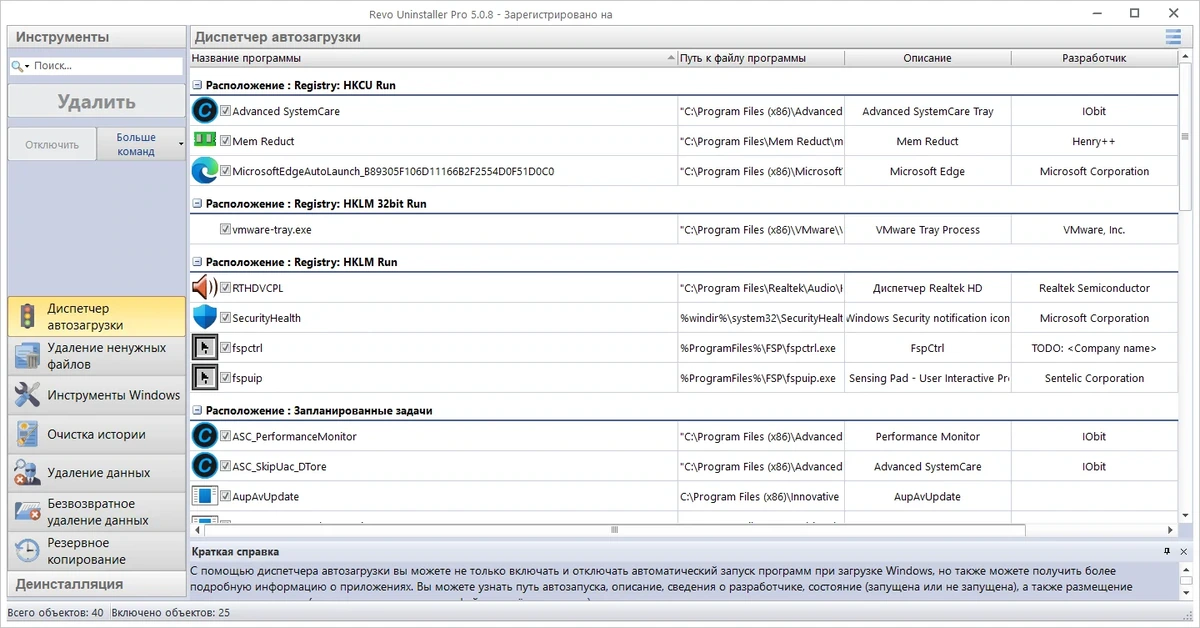1200x628 pixels.
Task: Focus the Поиск search field
Action: (x=96, y=66)
